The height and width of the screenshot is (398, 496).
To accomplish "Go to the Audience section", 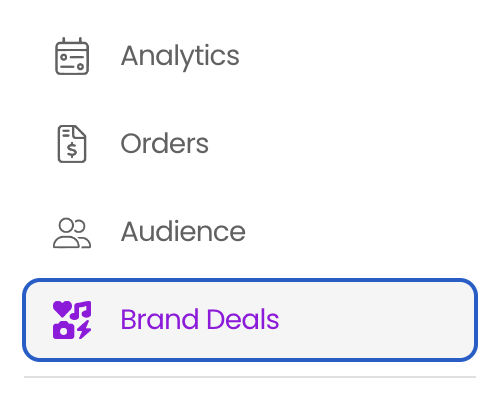I will (250, 232).
